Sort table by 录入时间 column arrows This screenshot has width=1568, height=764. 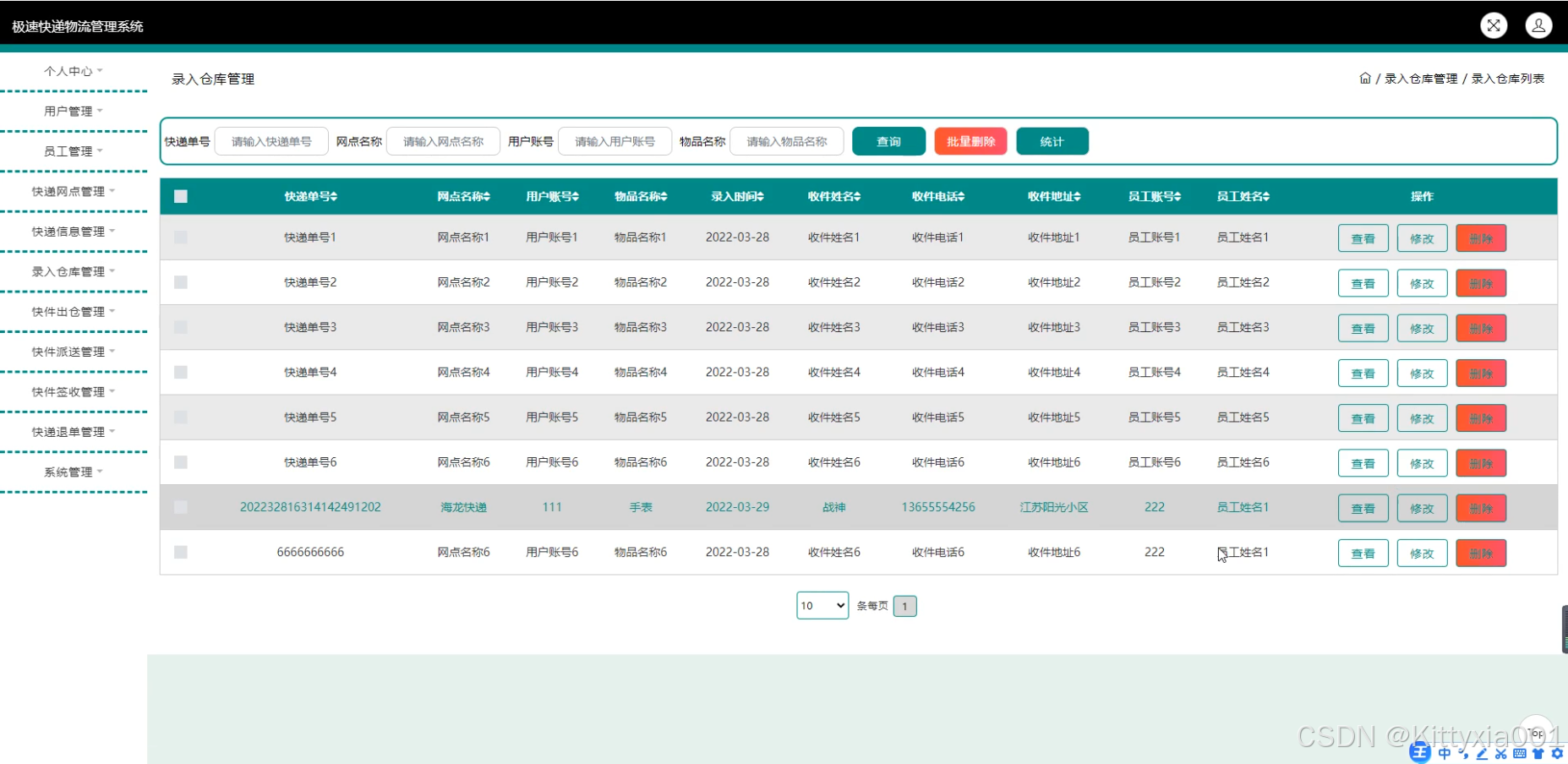pos(761,197)
